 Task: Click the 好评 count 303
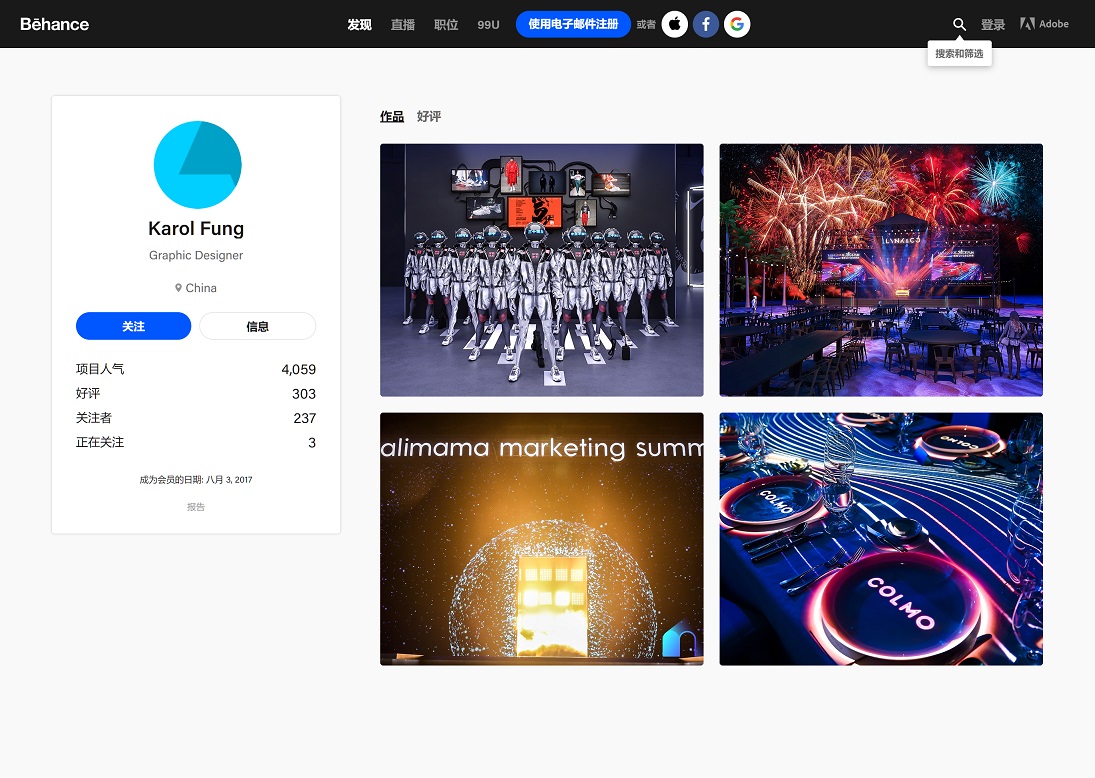click(x=304, y=394)
